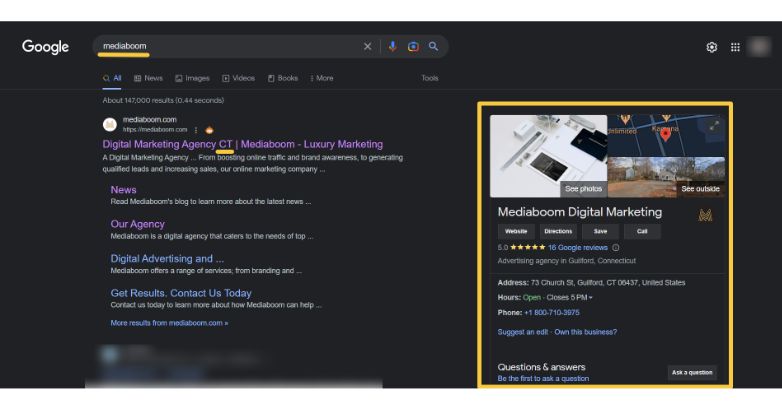
Task: Click the map thumbnail in knowledge panel
Action: 666,135
